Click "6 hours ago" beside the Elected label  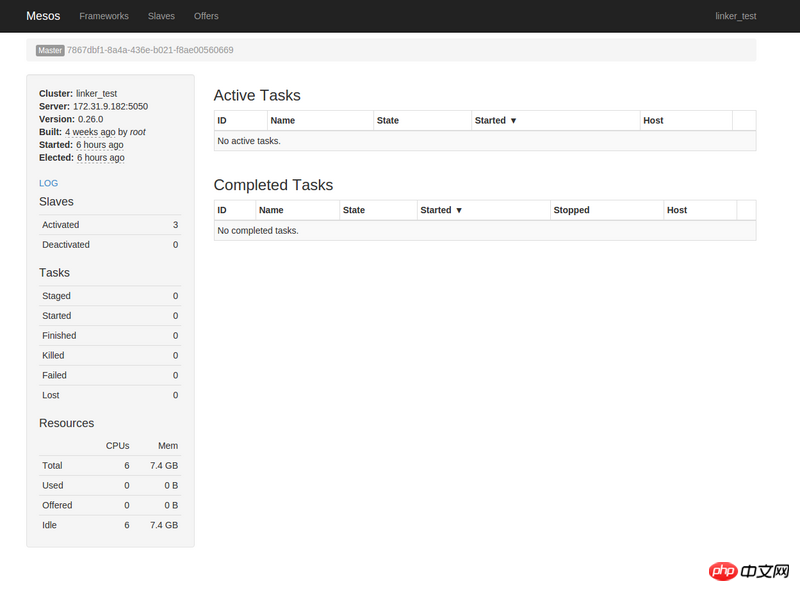coord(101,157)
